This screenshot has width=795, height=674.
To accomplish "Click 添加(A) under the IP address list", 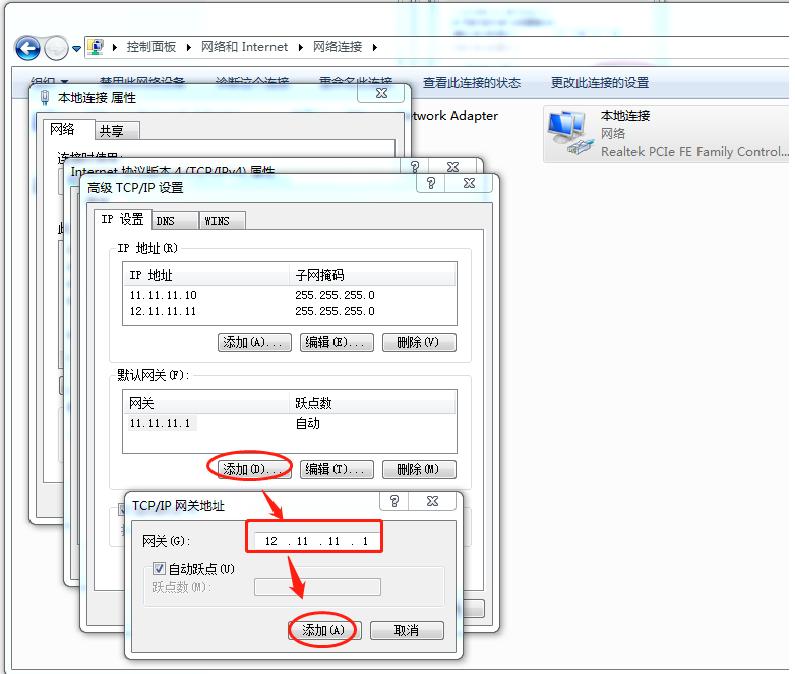I will click(x=255, y=342).
